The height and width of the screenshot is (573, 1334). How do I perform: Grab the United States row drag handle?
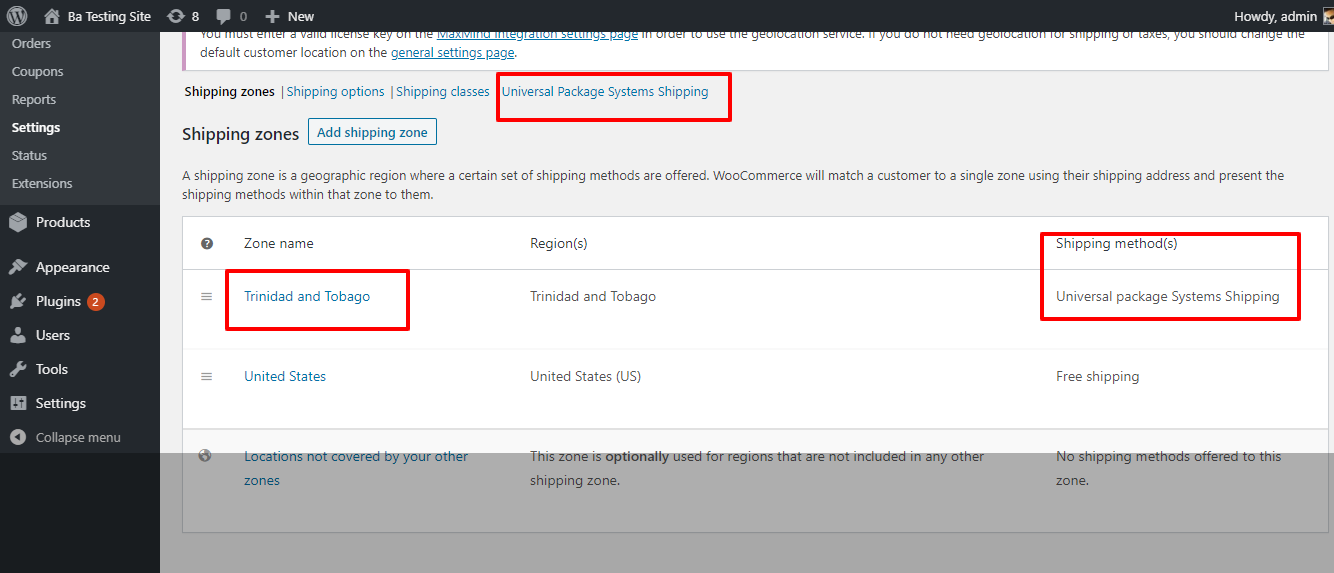pyautogui.click(x=207, y=377)
